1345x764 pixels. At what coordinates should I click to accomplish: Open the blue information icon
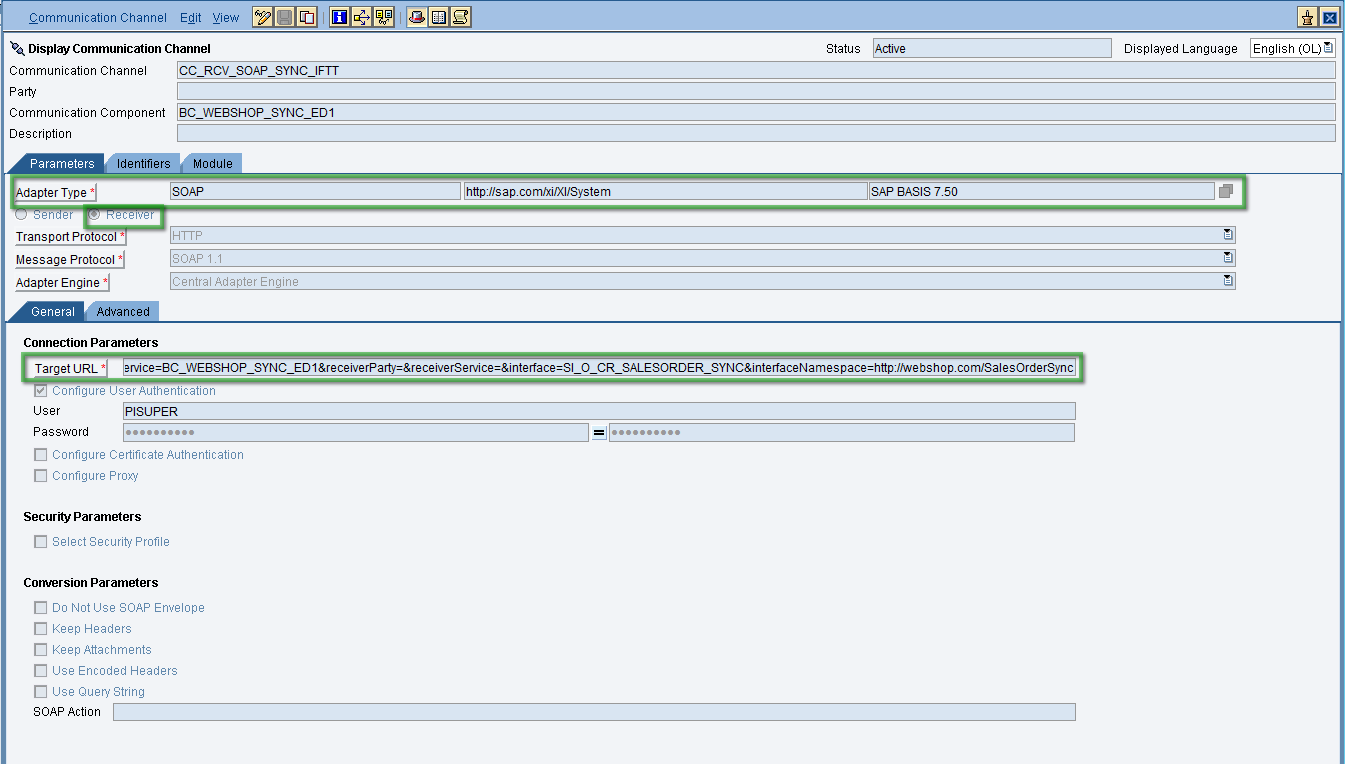pos(339,17)
